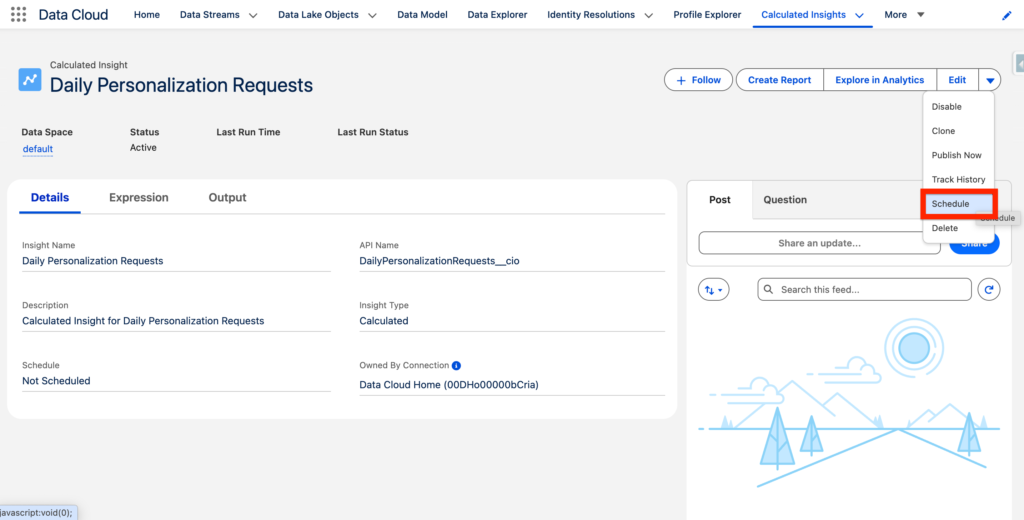Select Schedule from the dropdown menu

tap(950, 204)
